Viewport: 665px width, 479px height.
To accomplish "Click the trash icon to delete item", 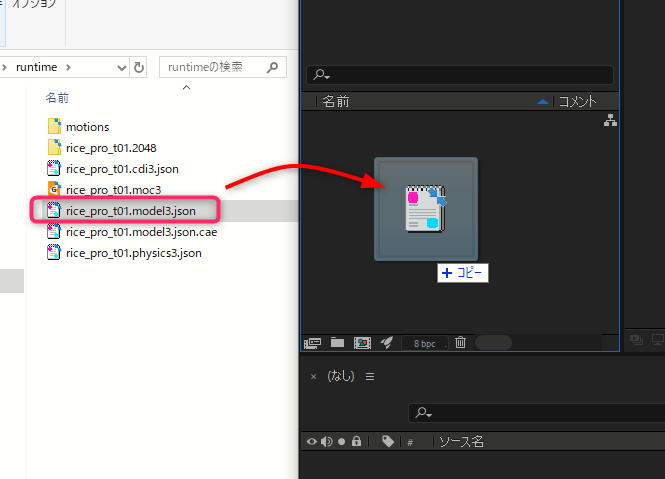I will [x=460, y=342].
